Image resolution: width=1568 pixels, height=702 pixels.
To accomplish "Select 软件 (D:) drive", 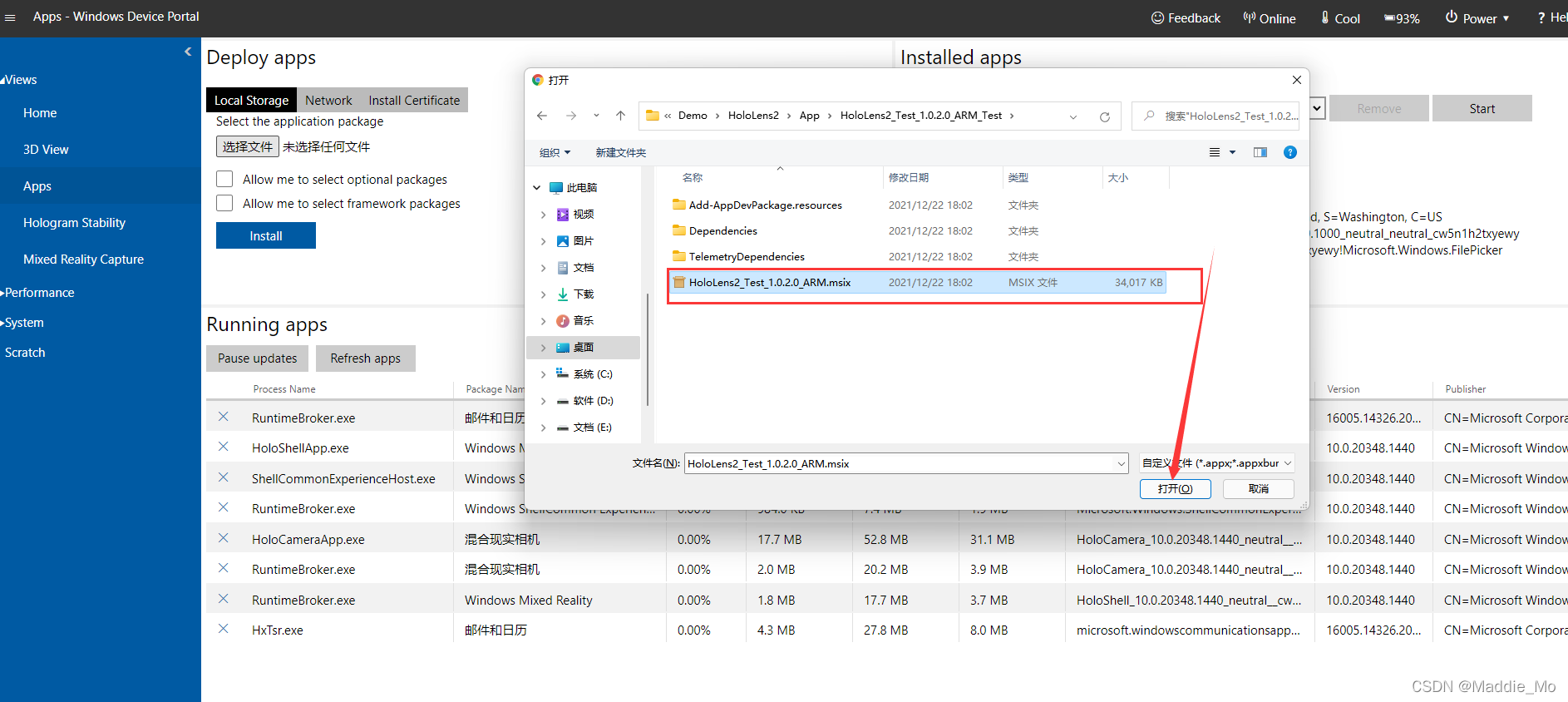I will click(x=584, y=401).
